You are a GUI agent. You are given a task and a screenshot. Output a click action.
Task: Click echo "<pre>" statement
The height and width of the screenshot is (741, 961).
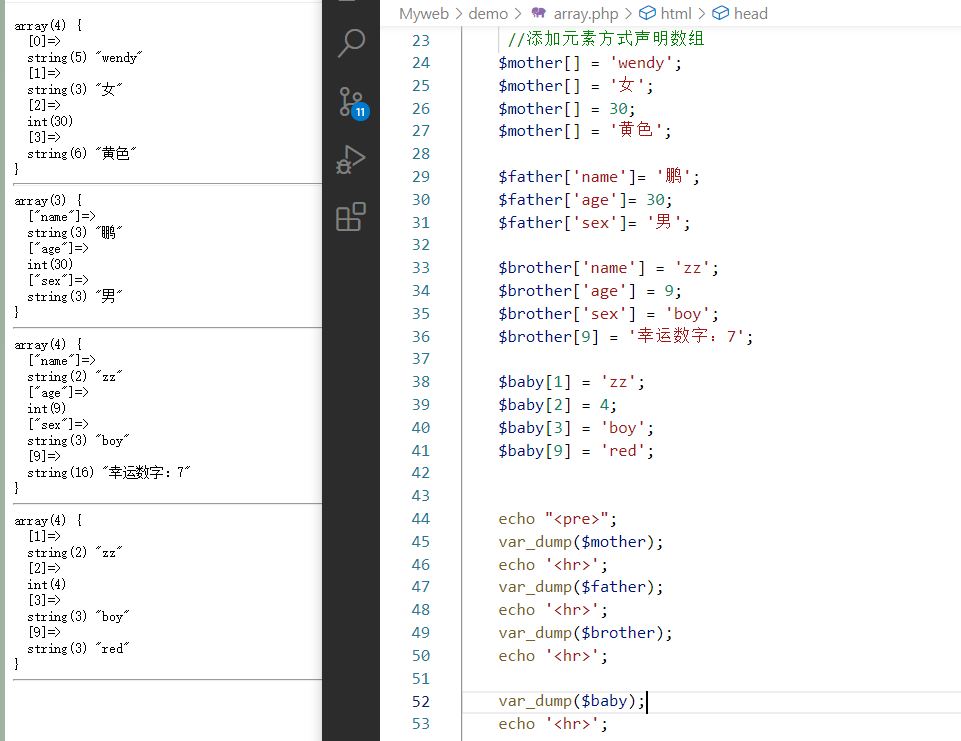[557, 519]
